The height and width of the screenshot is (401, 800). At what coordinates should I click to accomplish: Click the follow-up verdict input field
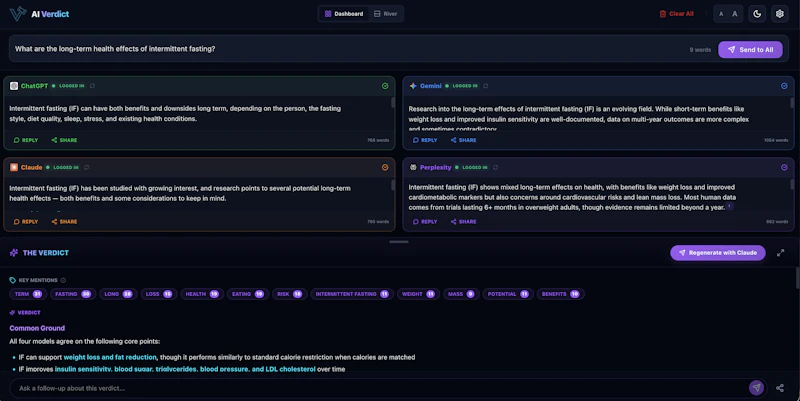point(378,388)
